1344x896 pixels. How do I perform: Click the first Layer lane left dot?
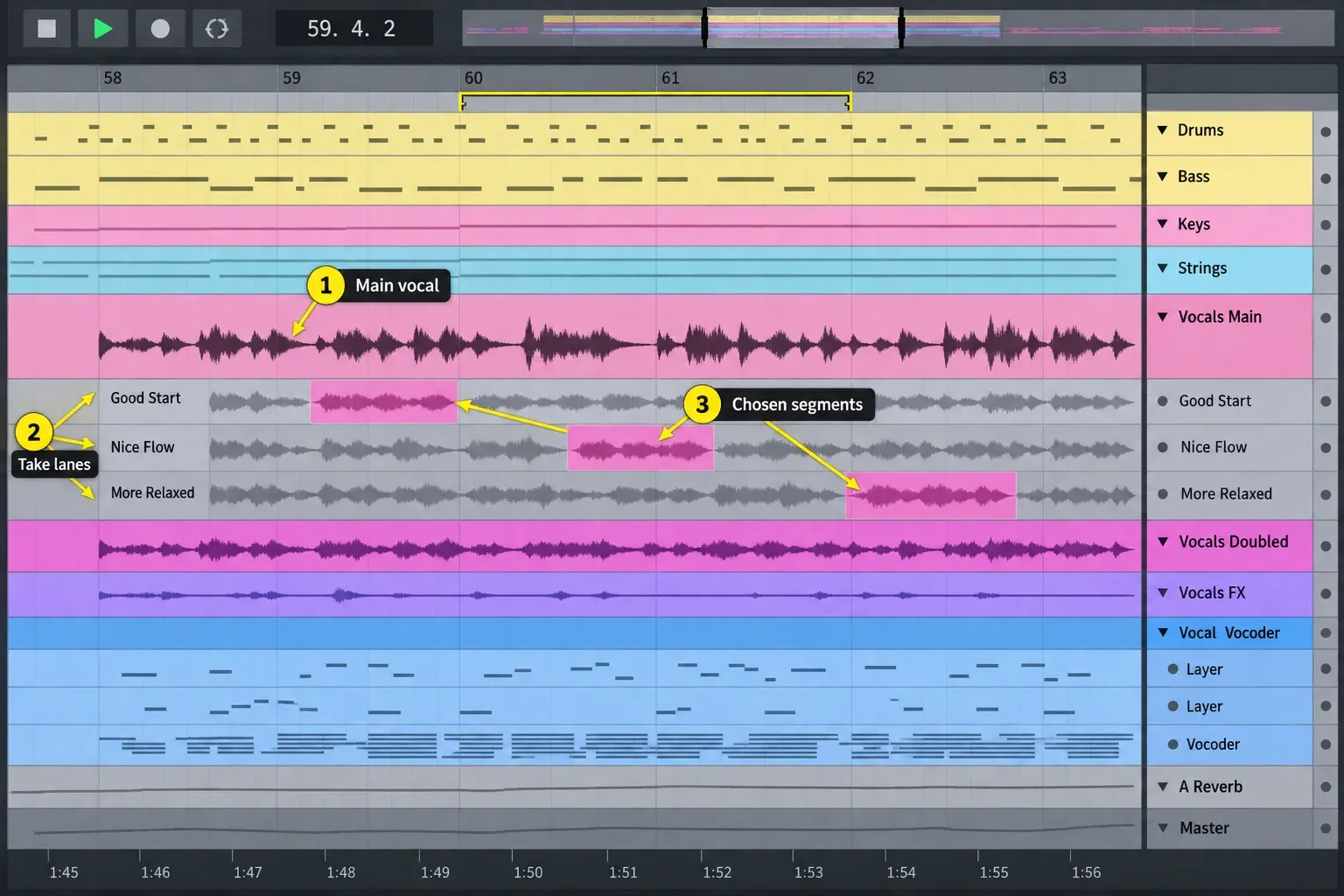click(1173, 669)
